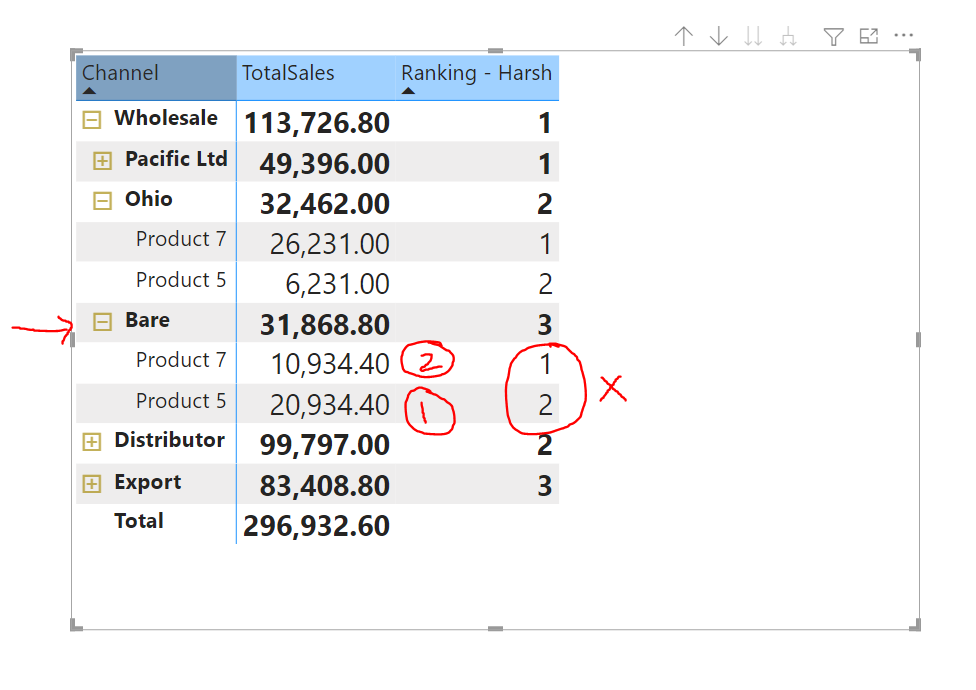Click the bottom-edge middle resize handle
Image resolution: width=976 pixels, height=690 pixels.
495,628
